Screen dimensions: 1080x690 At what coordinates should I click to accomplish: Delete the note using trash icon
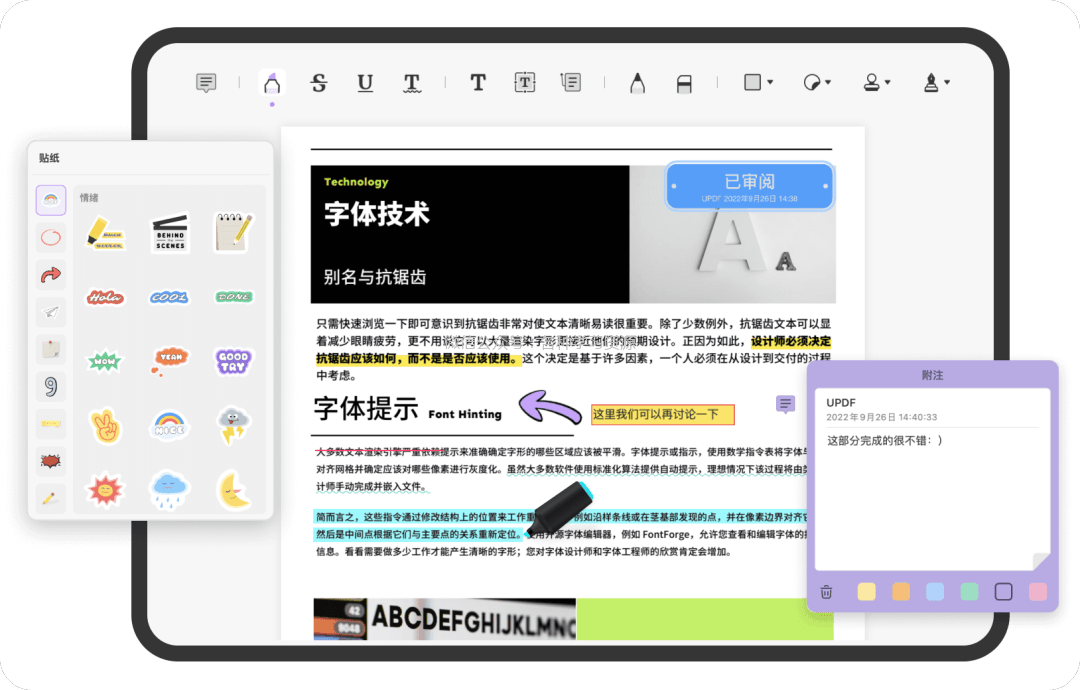point(826,592)
